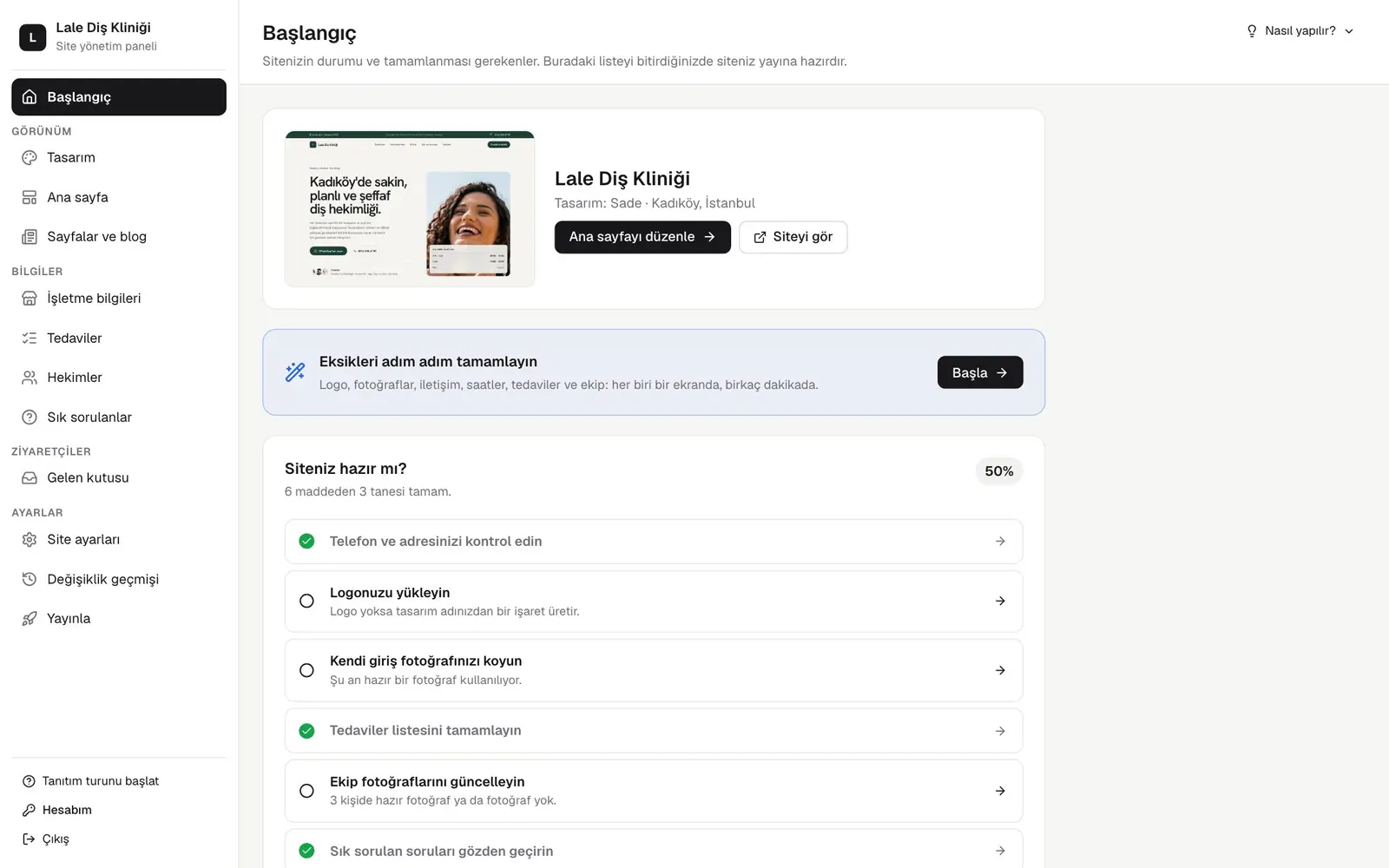Open the Sık sorulan soruları gözden geçirin row
The width and height of the screenshot is (1389, 868).
tap(654, 849)
